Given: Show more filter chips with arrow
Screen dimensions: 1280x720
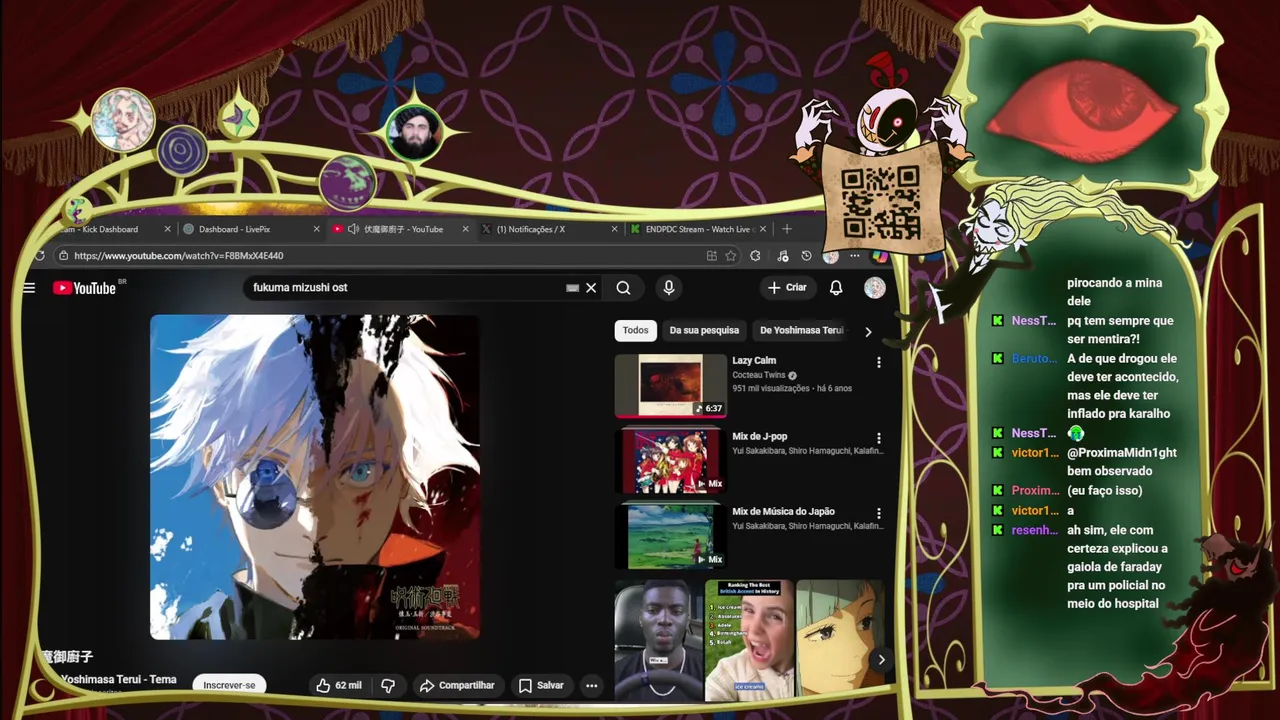Looking at the screenshot, I should (x=867, y=331).
